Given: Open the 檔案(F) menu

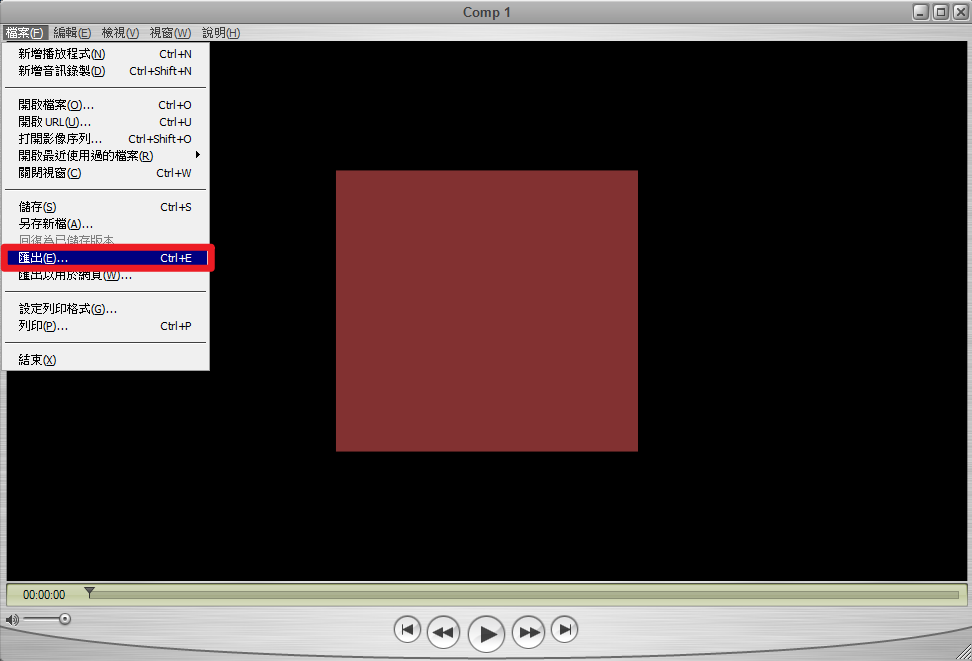Looking at the screenshot, I should point(24,33).
